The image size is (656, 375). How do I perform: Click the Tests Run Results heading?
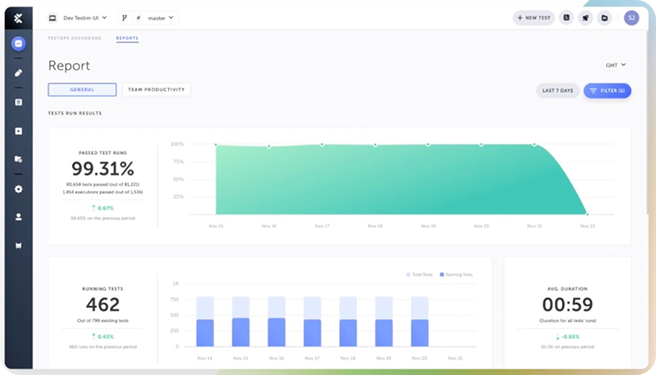[75, 113]
